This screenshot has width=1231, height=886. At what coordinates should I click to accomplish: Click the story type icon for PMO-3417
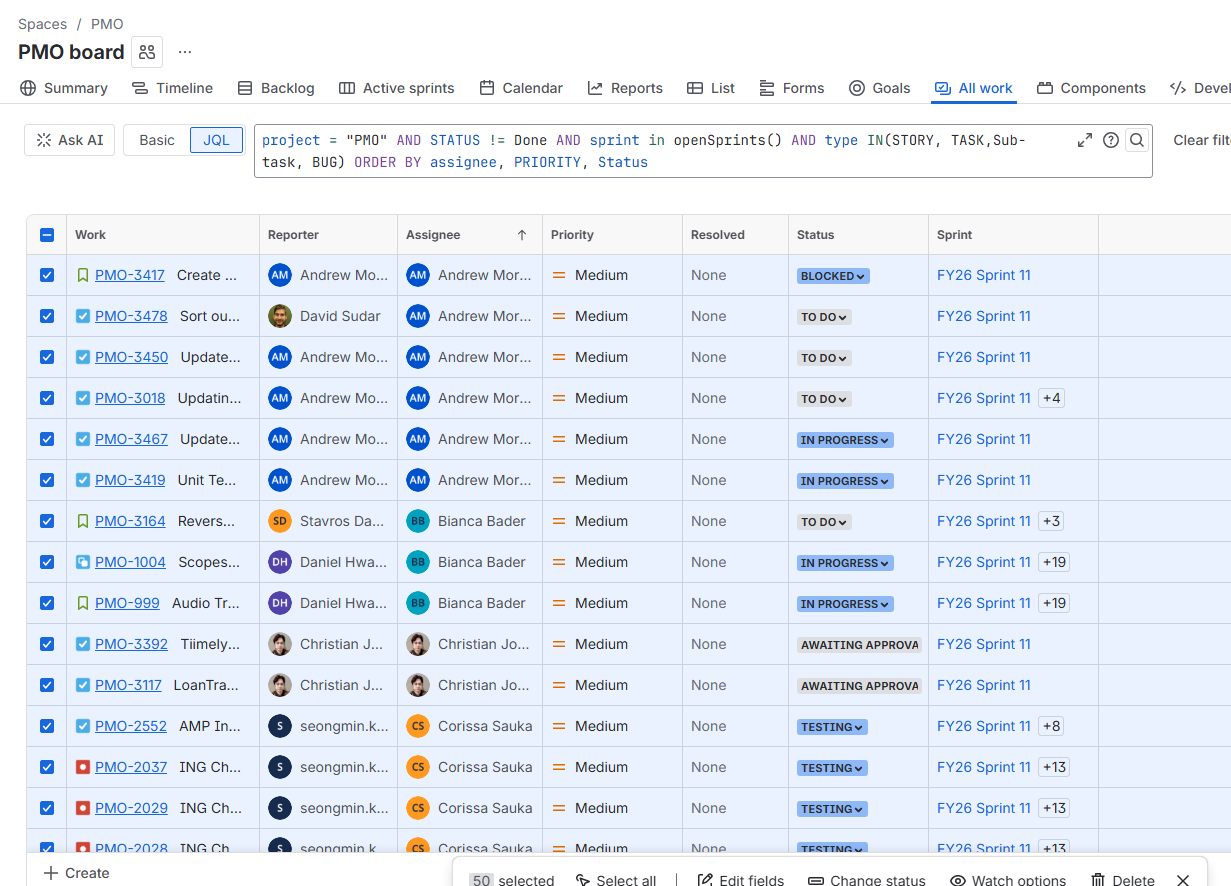pyautogui.click(x=83, y=275)
